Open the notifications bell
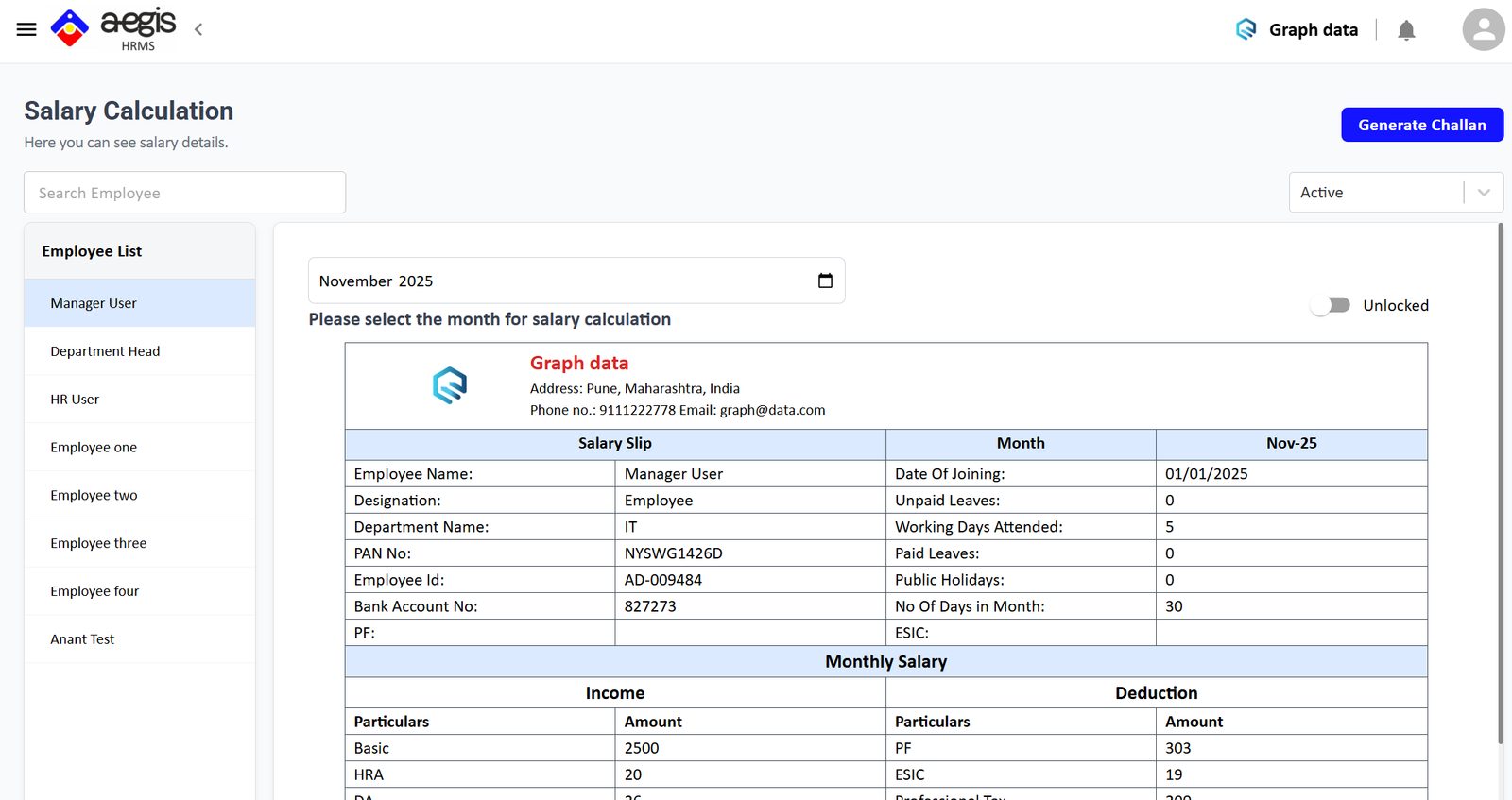This screenshot has height=800, width=1512. coord(1406,30)
